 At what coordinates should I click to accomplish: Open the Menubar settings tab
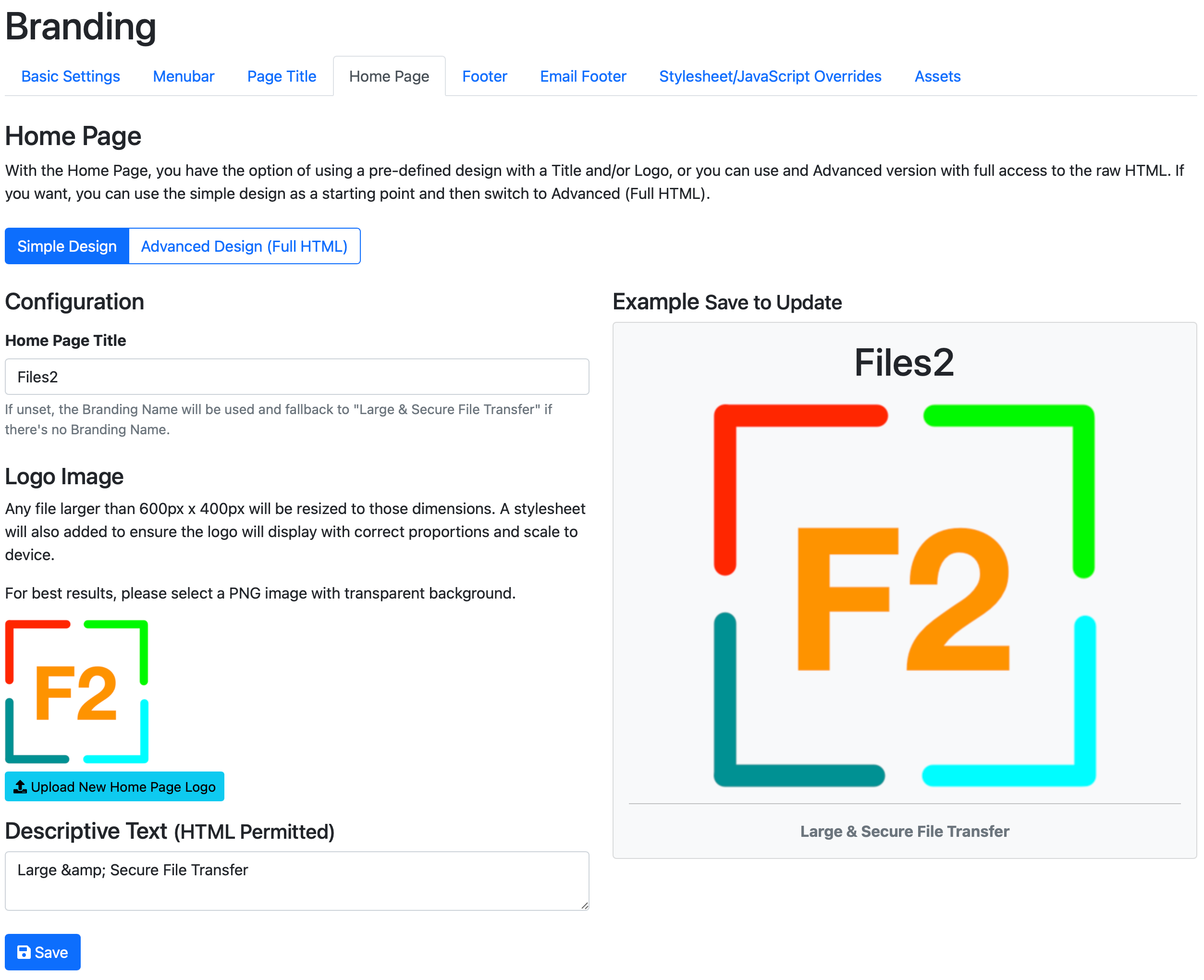pos(183,76)
